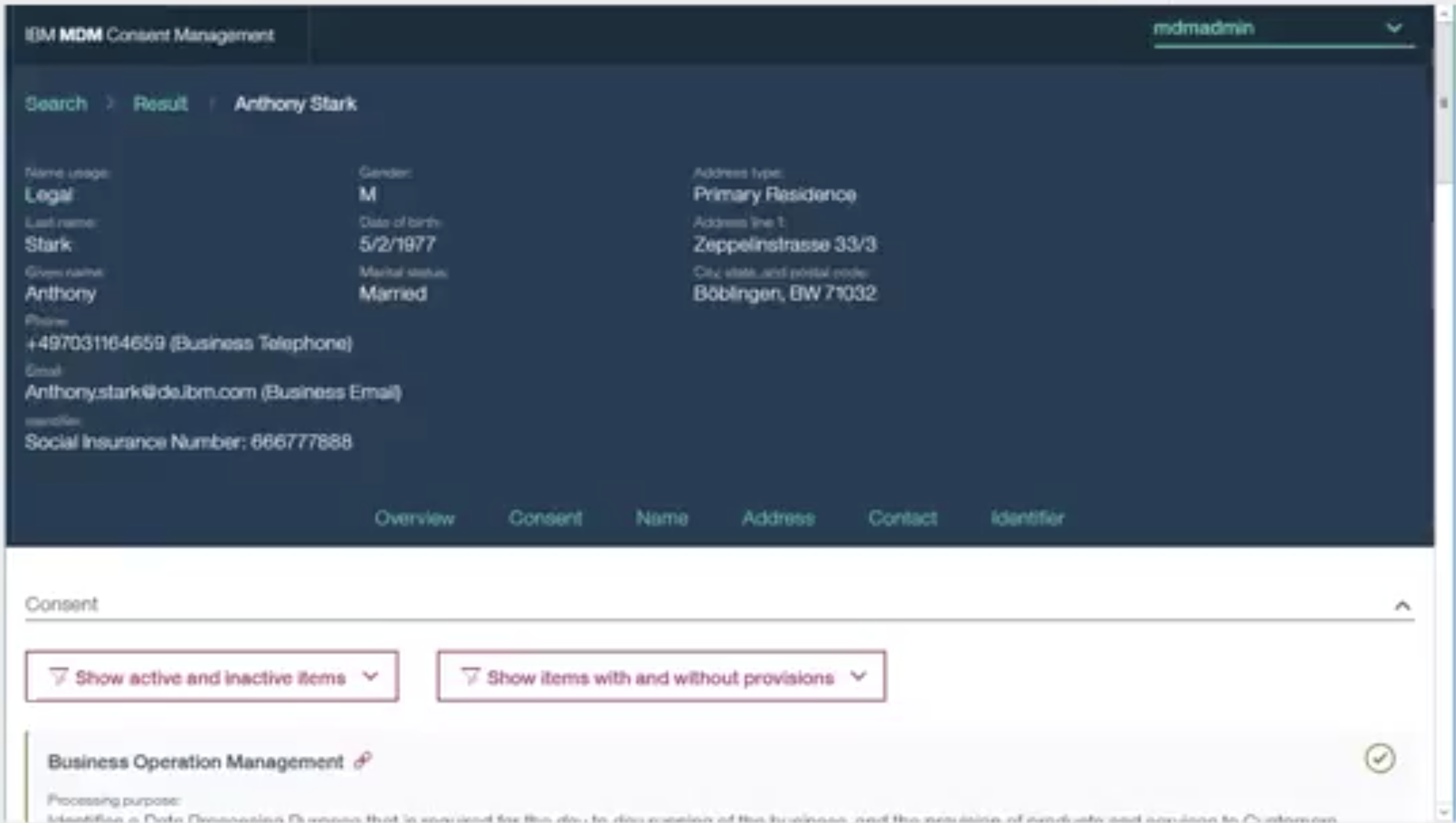Toggle the active and inactive items filter
Screen dimensions: 1456x823
point(211,676)
